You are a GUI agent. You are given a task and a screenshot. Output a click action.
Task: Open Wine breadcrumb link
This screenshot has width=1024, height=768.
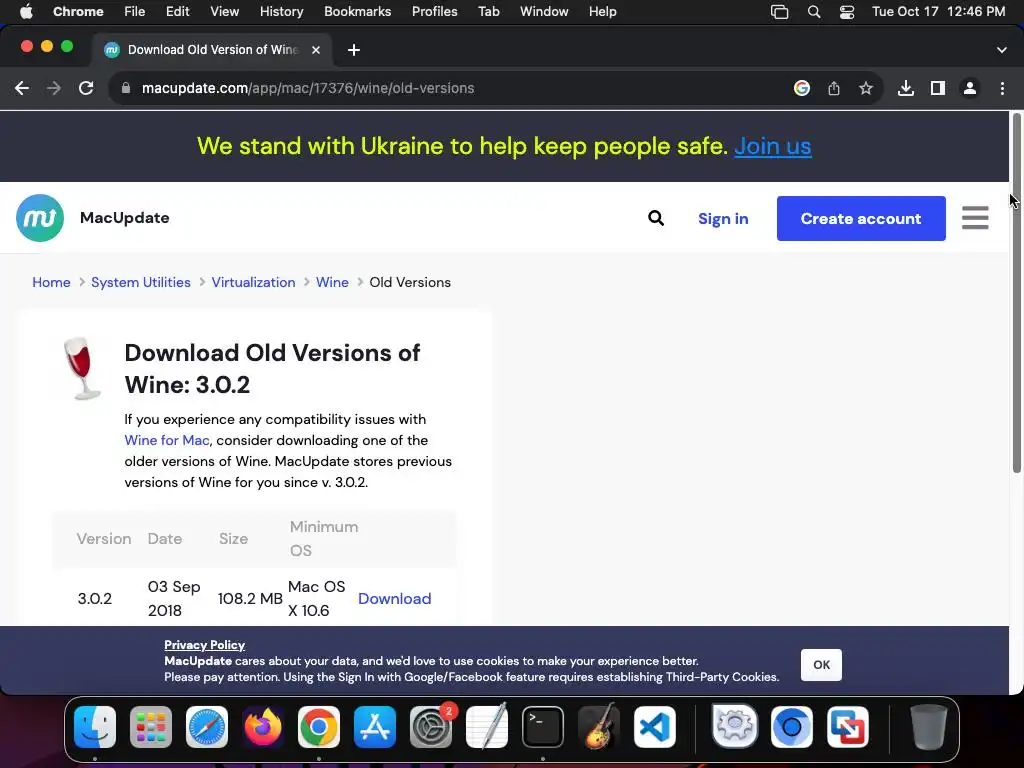pyautogui.click(x=332, y=282)
